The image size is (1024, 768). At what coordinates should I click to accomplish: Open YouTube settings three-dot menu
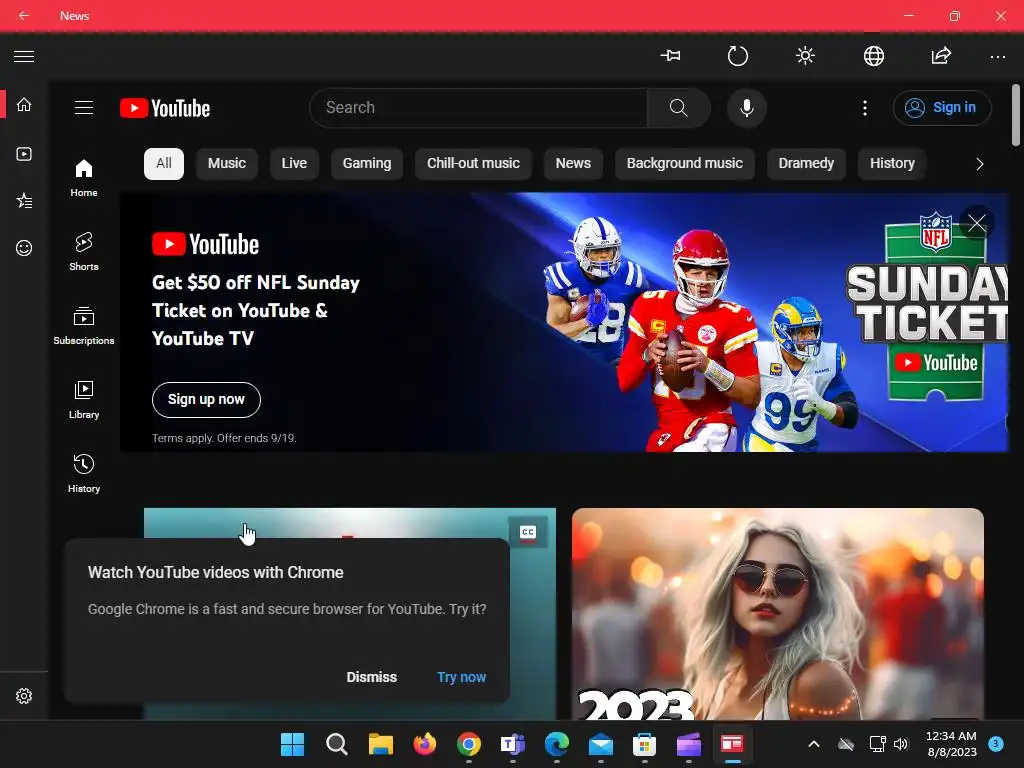pyautogui.click(x=865, y=108)
